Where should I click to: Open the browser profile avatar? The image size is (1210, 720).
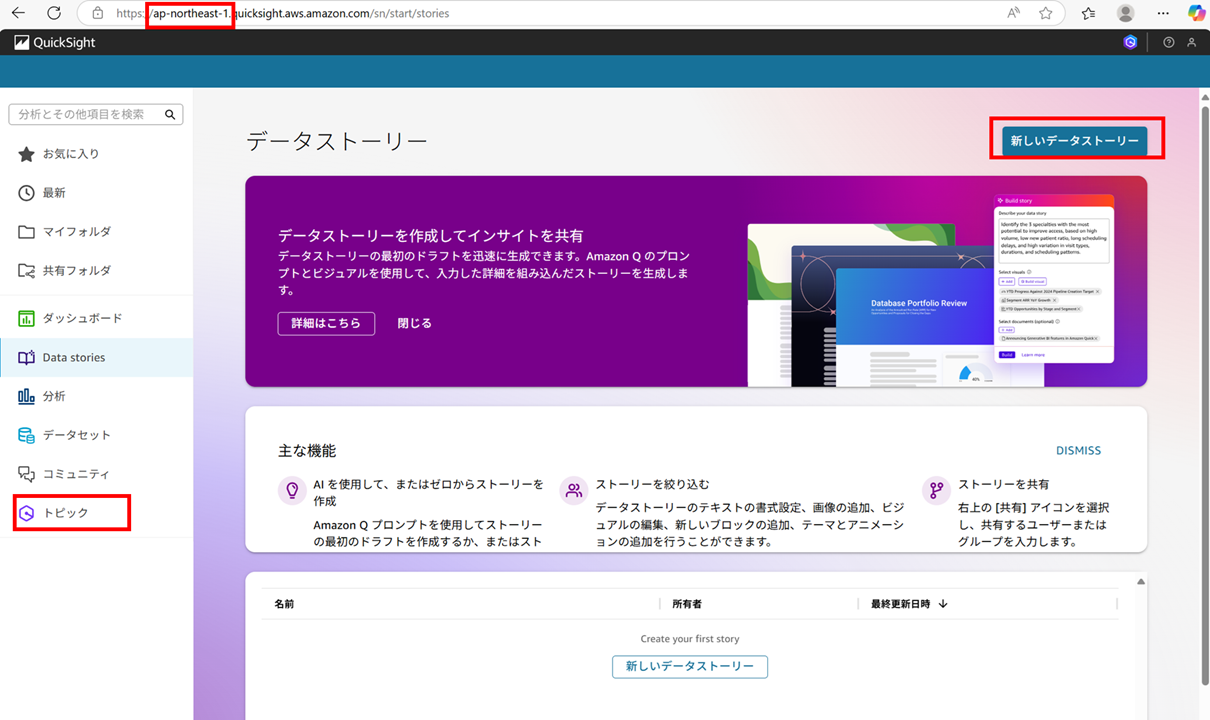1125,14
